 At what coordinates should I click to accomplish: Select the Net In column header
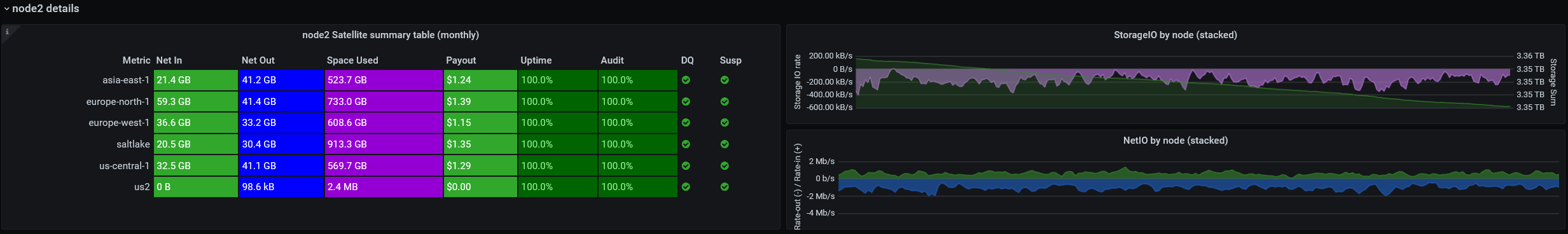click(169, 60)
